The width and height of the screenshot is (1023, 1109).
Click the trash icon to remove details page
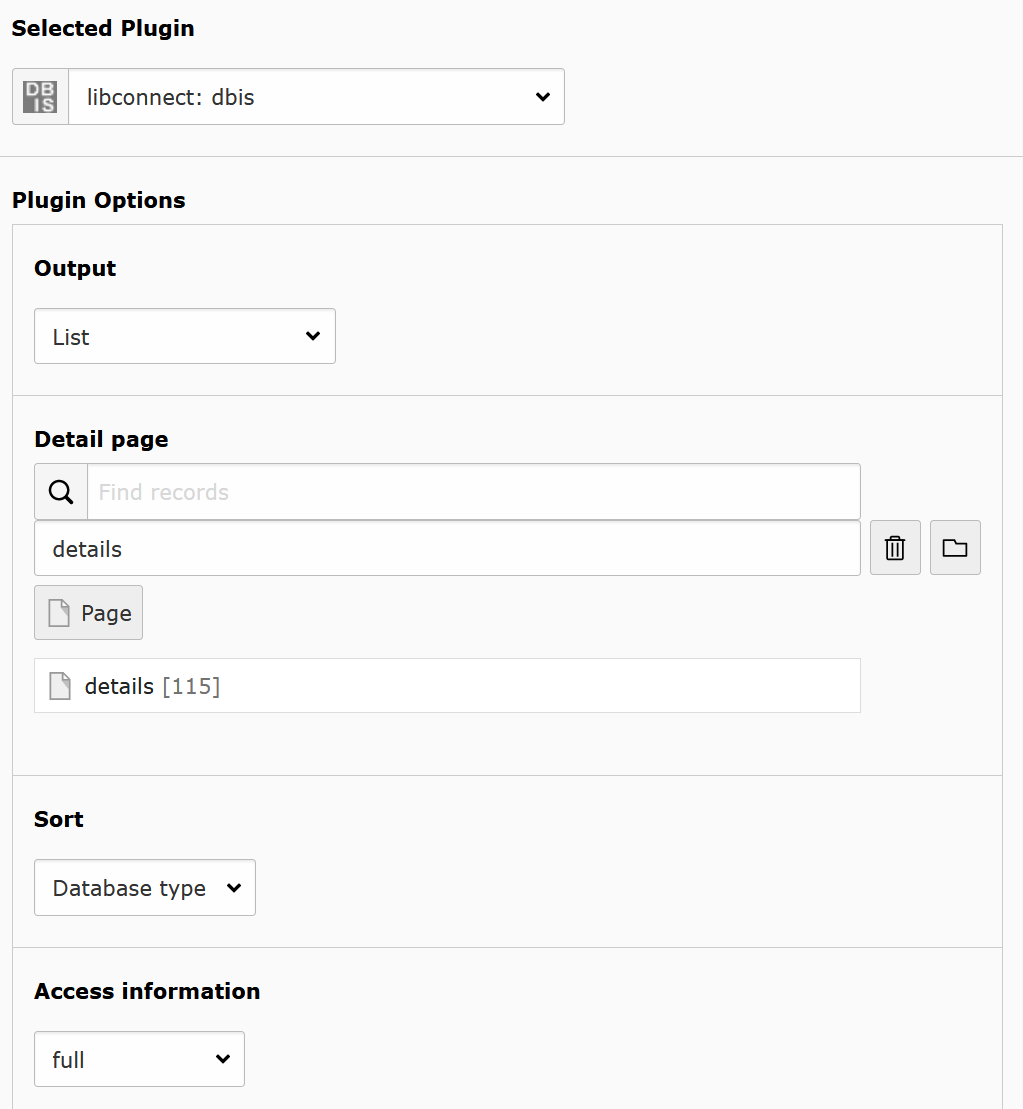[x=894, y=547]
